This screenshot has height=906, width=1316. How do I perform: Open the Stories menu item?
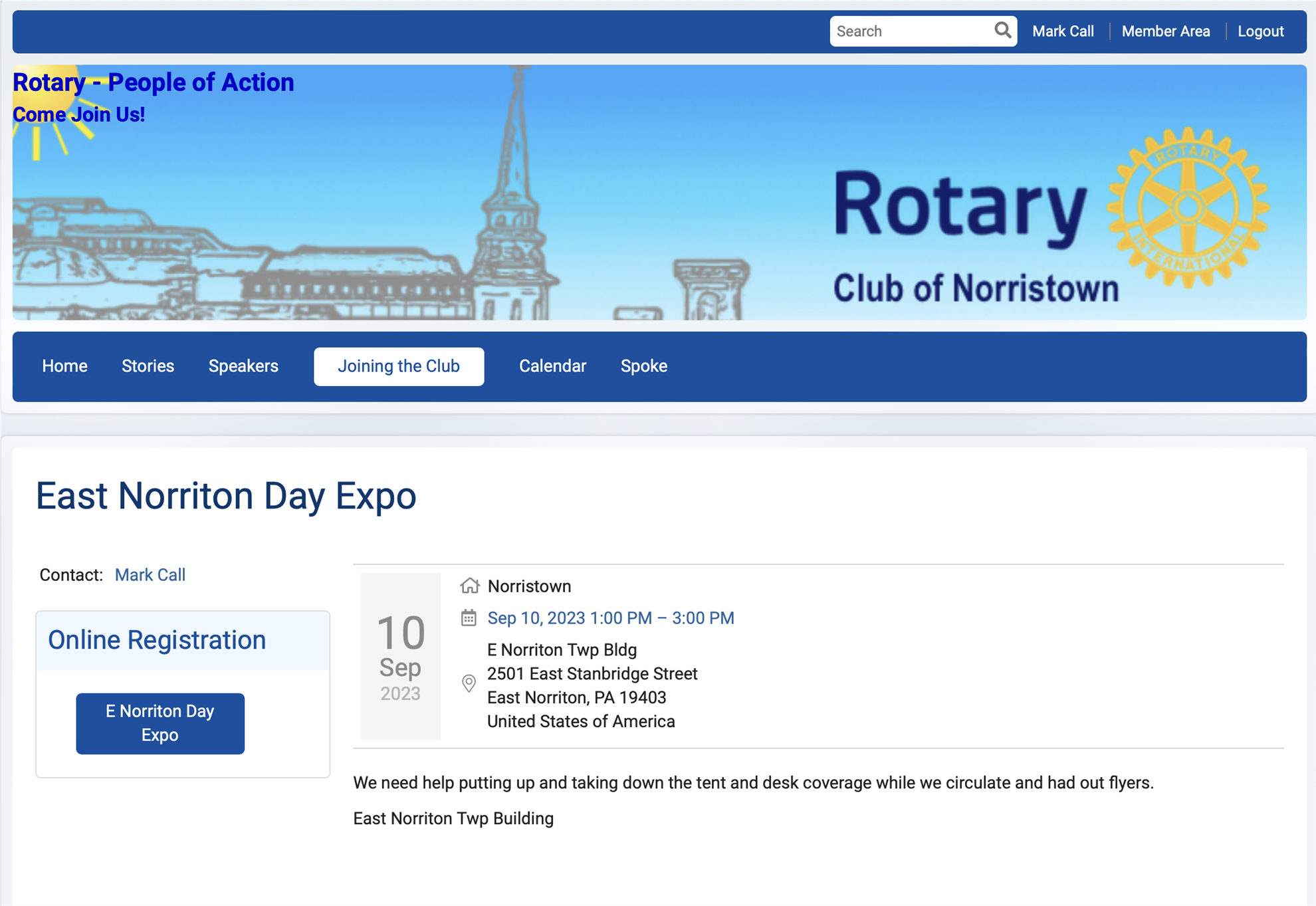(148, 366)
